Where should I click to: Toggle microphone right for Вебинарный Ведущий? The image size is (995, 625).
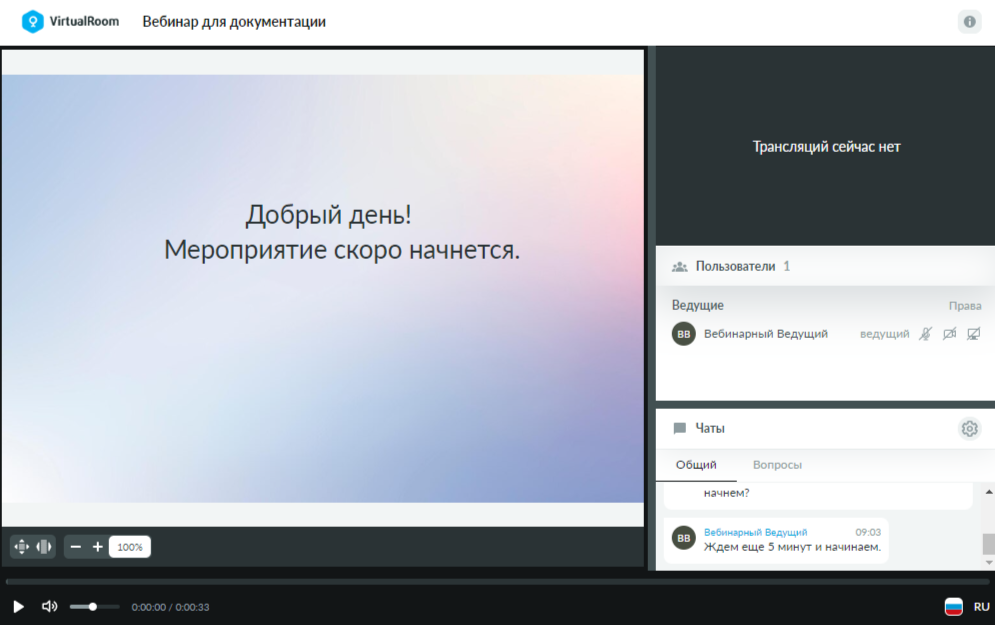(926, 334)
